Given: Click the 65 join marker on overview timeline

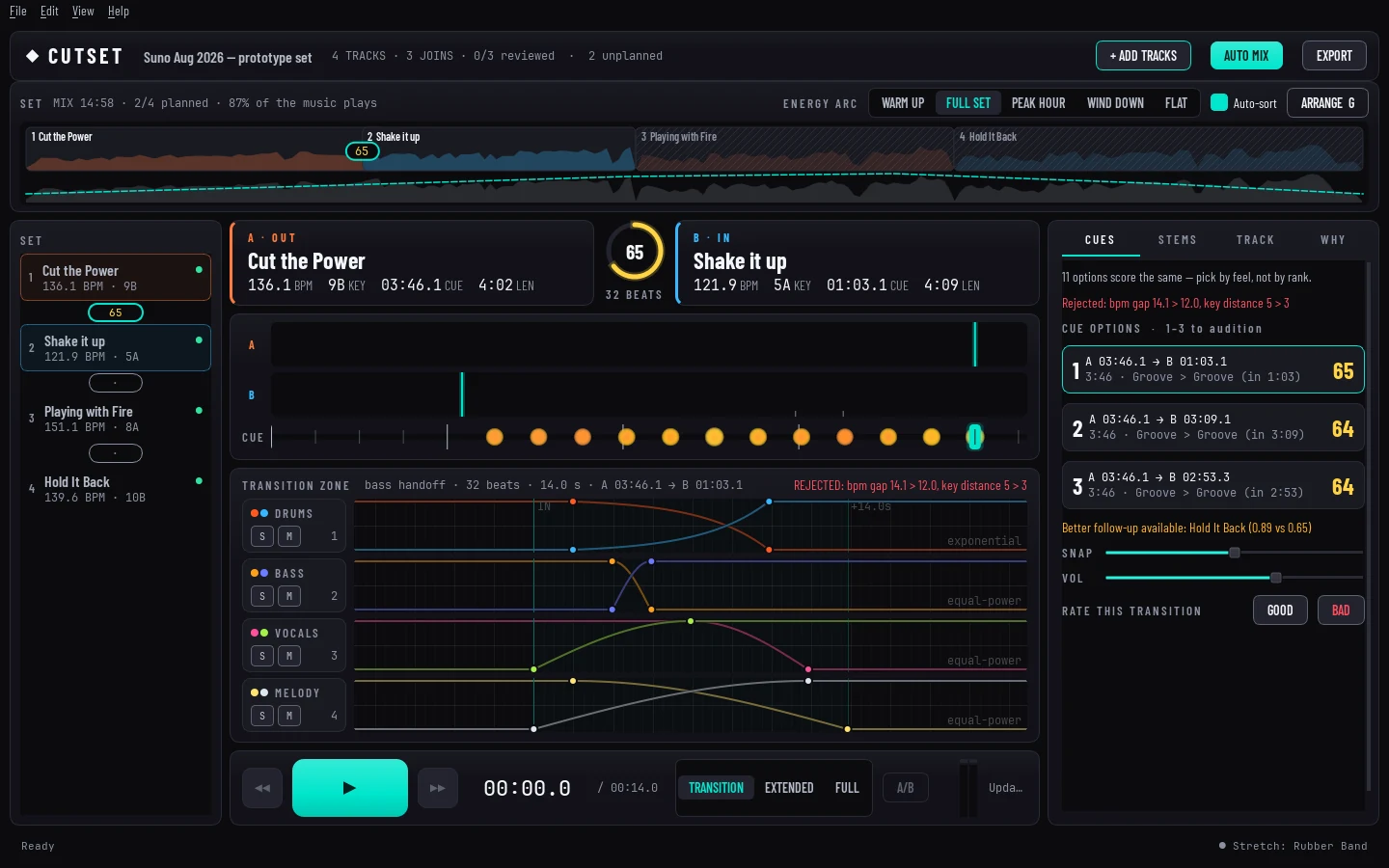Looking at the screenshot, I should tap(362, 151).
